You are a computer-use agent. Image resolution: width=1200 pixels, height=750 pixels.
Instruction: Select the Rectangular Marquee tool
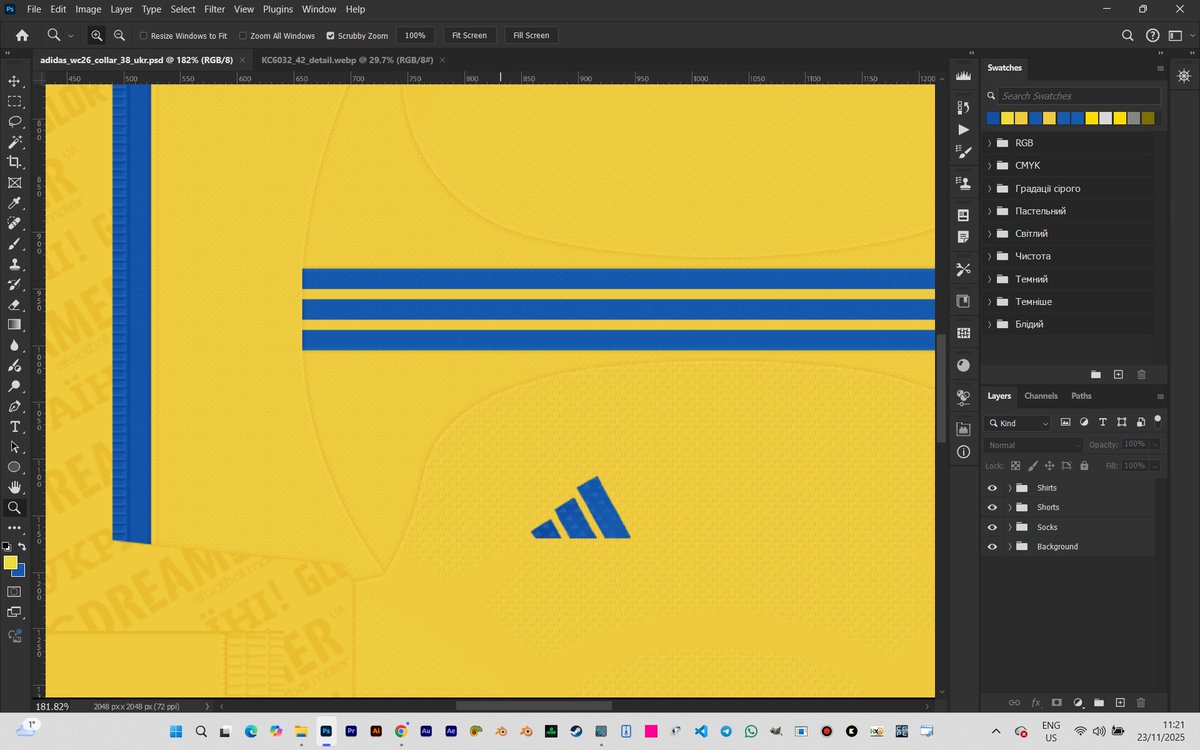[x=14, y=101]
